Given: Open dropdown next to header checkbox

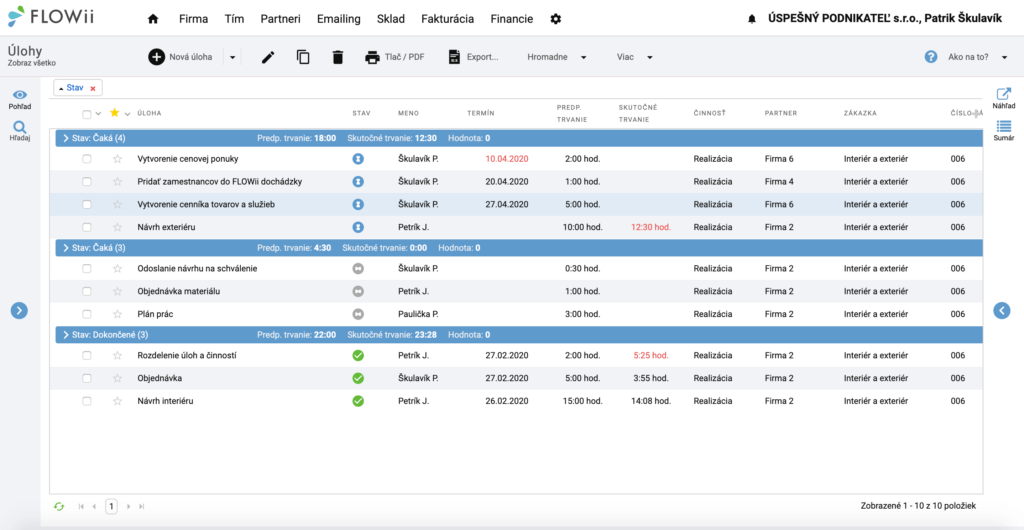Looking at the screenshot, I should 98,114.
